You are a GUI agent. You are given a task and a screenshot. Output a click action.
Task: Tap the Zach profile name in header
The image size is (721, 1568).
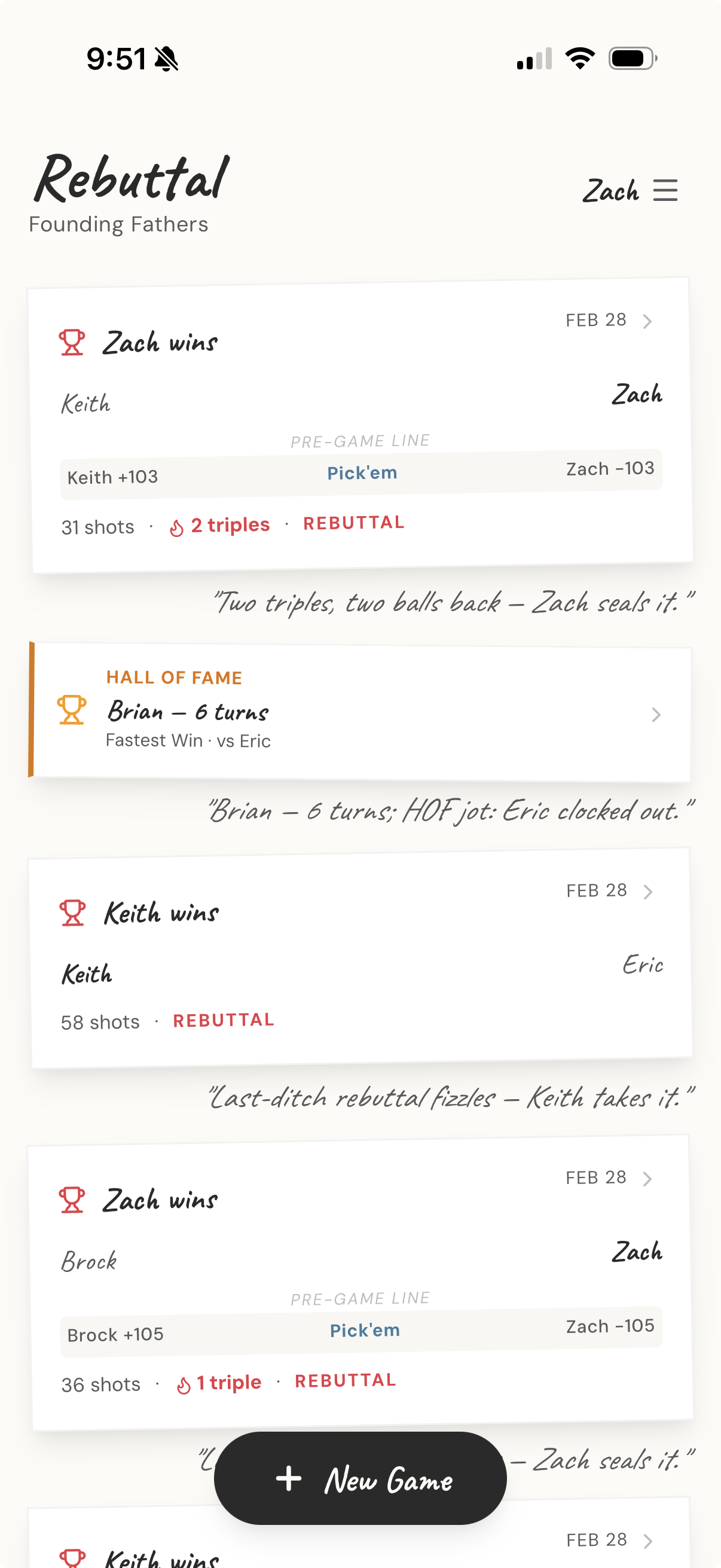(x=611, y=191)
